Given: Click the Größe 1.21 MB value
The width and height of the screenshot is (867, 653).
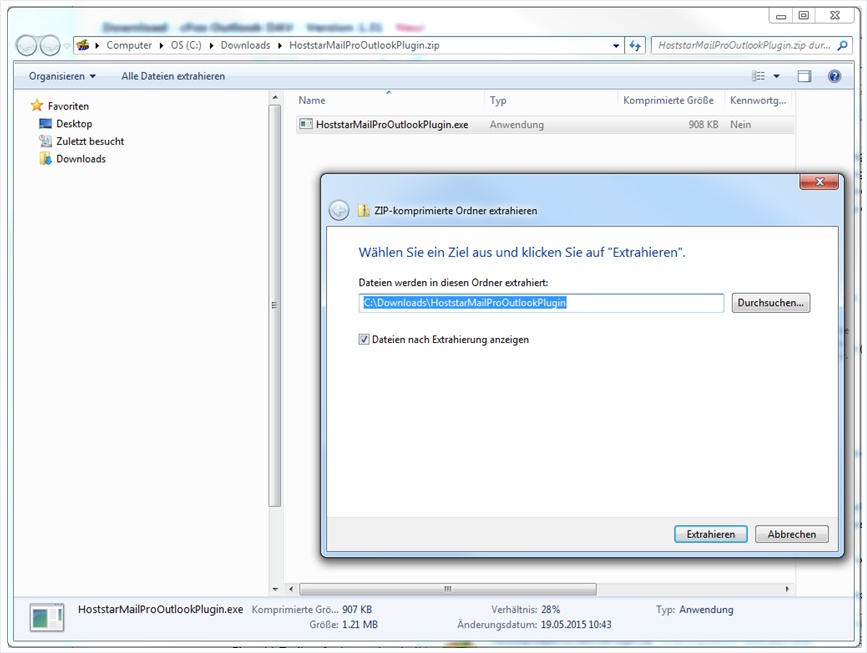Looking at the screenshot, I should click(x=360, y=625).
